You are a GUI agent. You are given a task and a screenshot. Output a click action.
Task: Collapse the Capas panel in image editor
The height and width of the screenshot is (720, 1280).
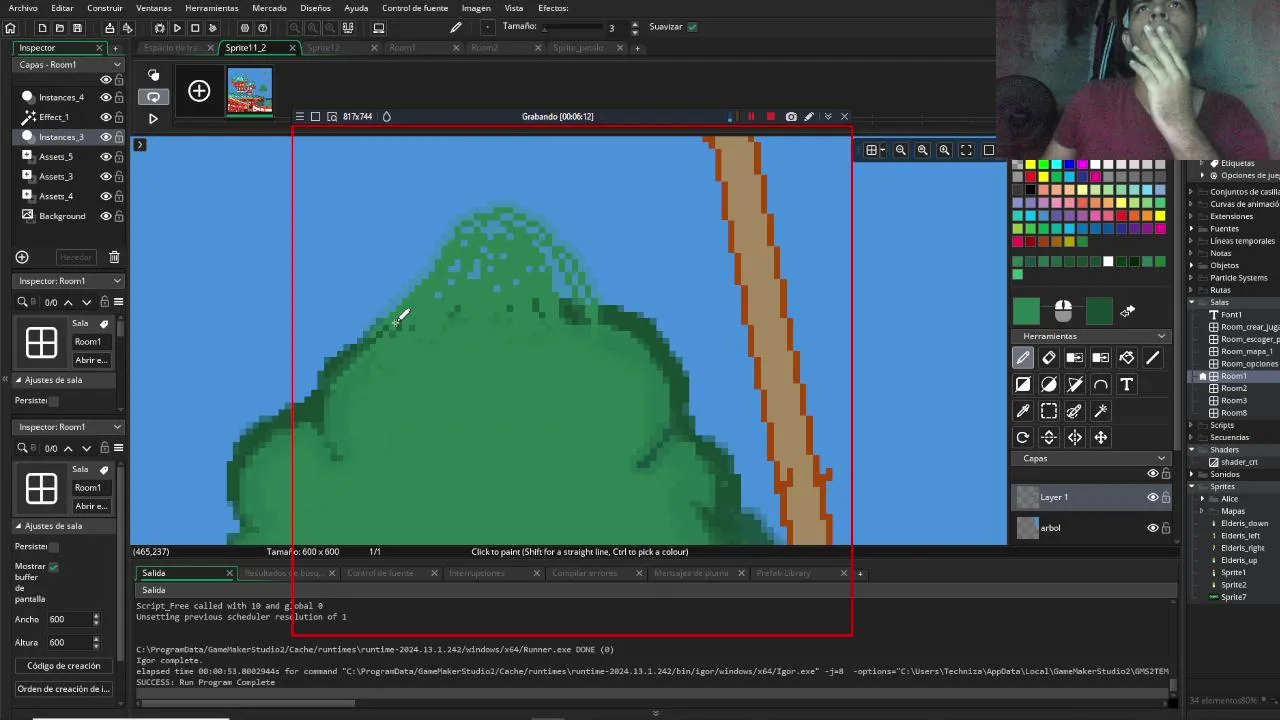coord(1161,458)
